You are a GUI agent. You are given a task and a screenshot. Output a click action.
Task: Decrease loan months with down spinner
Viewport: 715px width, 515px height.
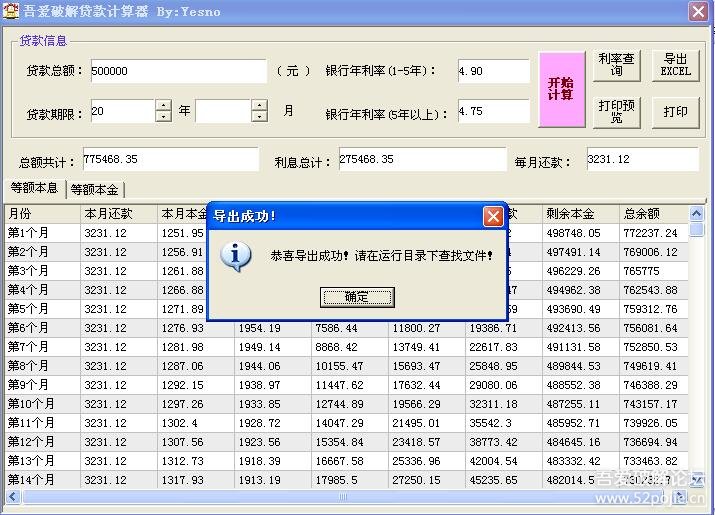(259, 116)
